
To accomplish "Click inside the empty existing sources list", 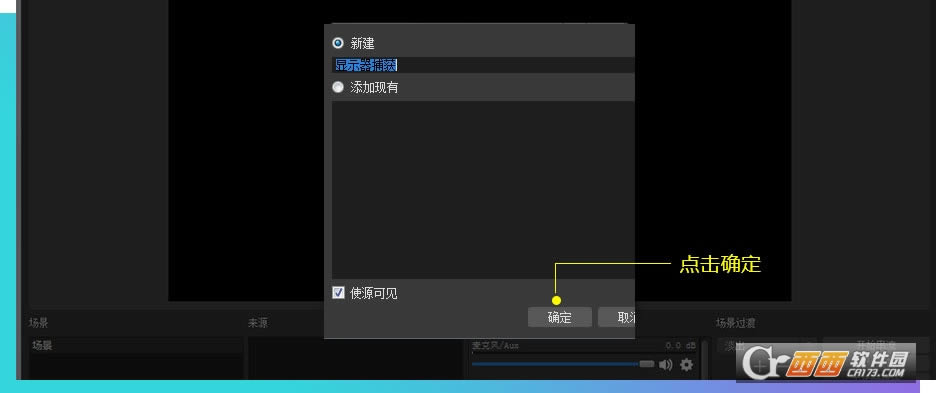I will click(x=483, y=189).
